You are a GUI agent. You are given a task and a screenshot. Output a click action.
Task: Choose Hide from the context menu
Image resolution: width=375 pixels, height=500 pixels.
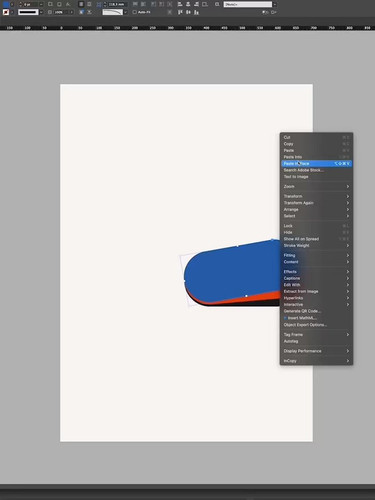(316, 232)
